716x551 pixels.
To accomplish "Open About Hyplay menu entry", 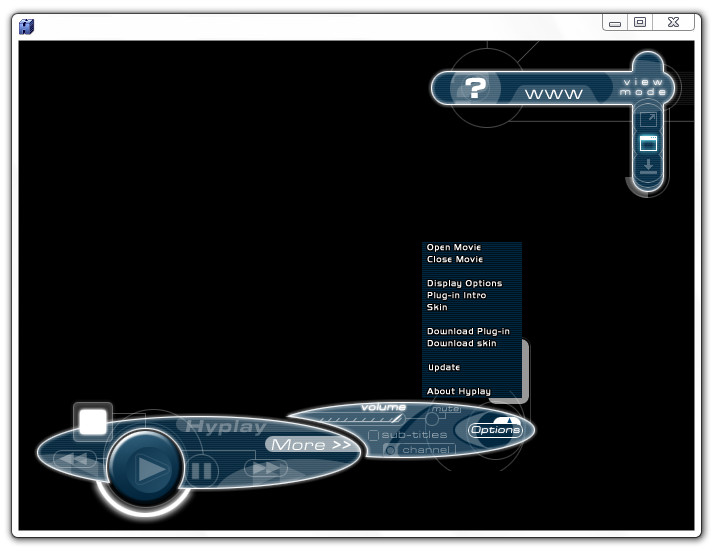I will 458,391.
